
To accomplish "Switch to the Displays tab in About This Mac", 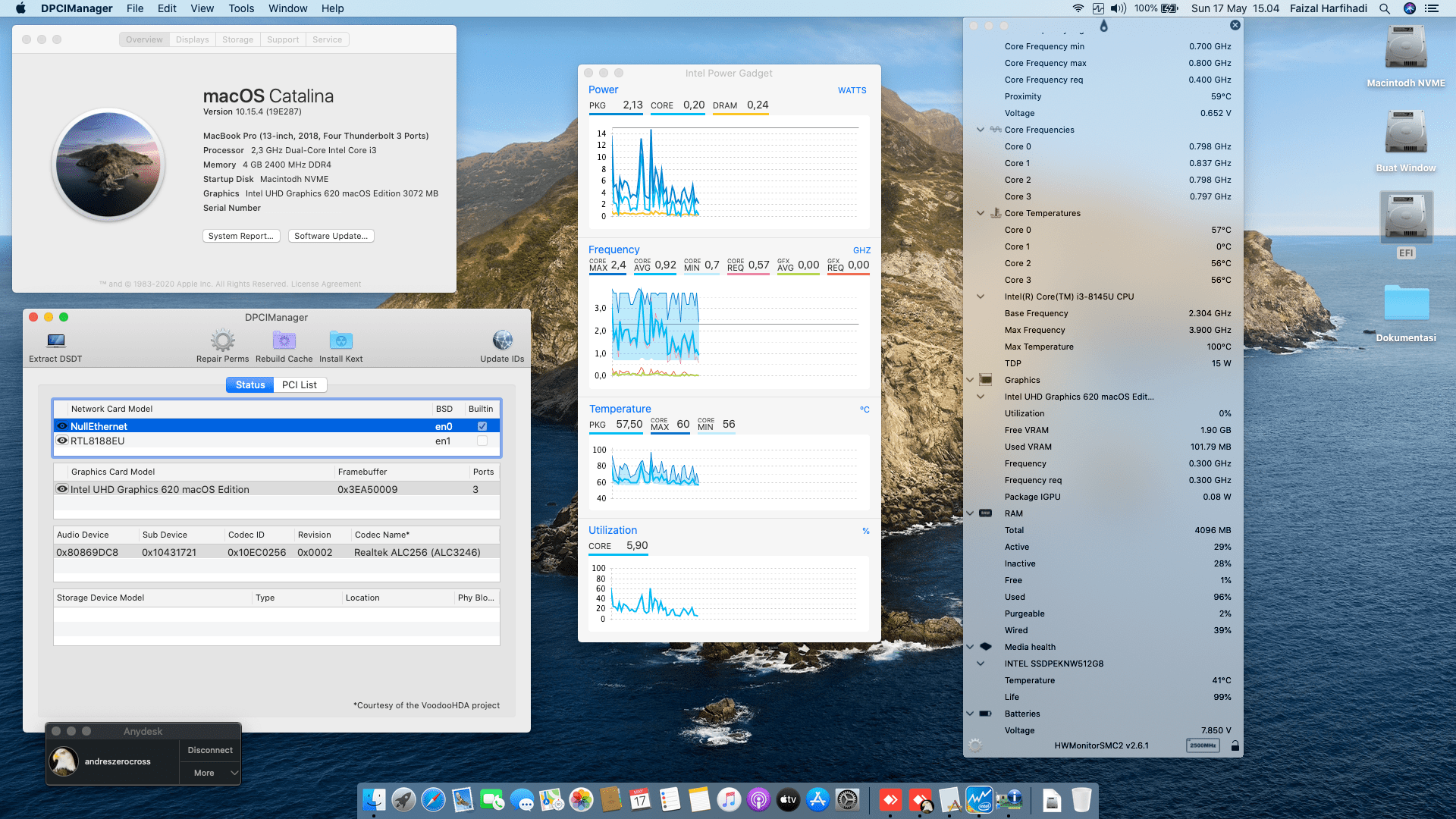I will pos(192,39).
